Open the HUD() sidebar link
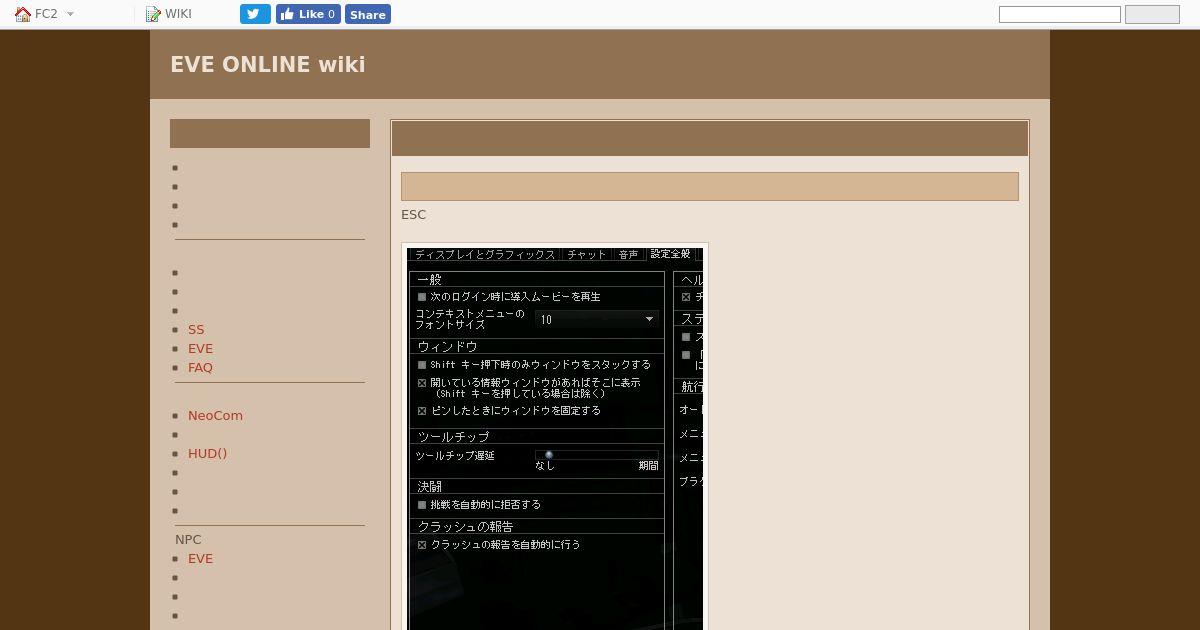Image resolution: width=1200 pixels, height=630 pixels. [207, 453]
